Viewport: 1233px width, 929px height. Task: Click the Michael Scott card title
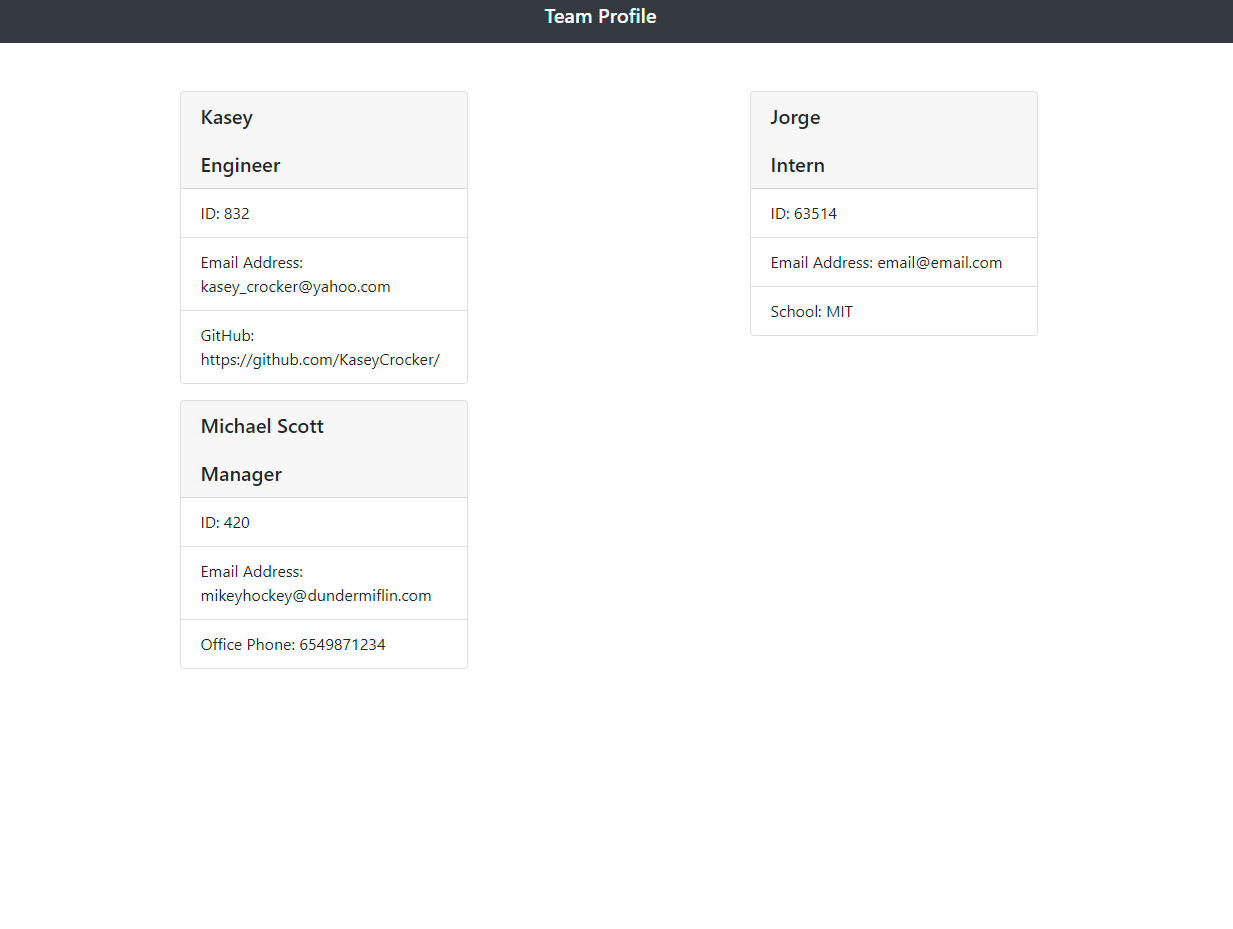[x=262, y=426]
